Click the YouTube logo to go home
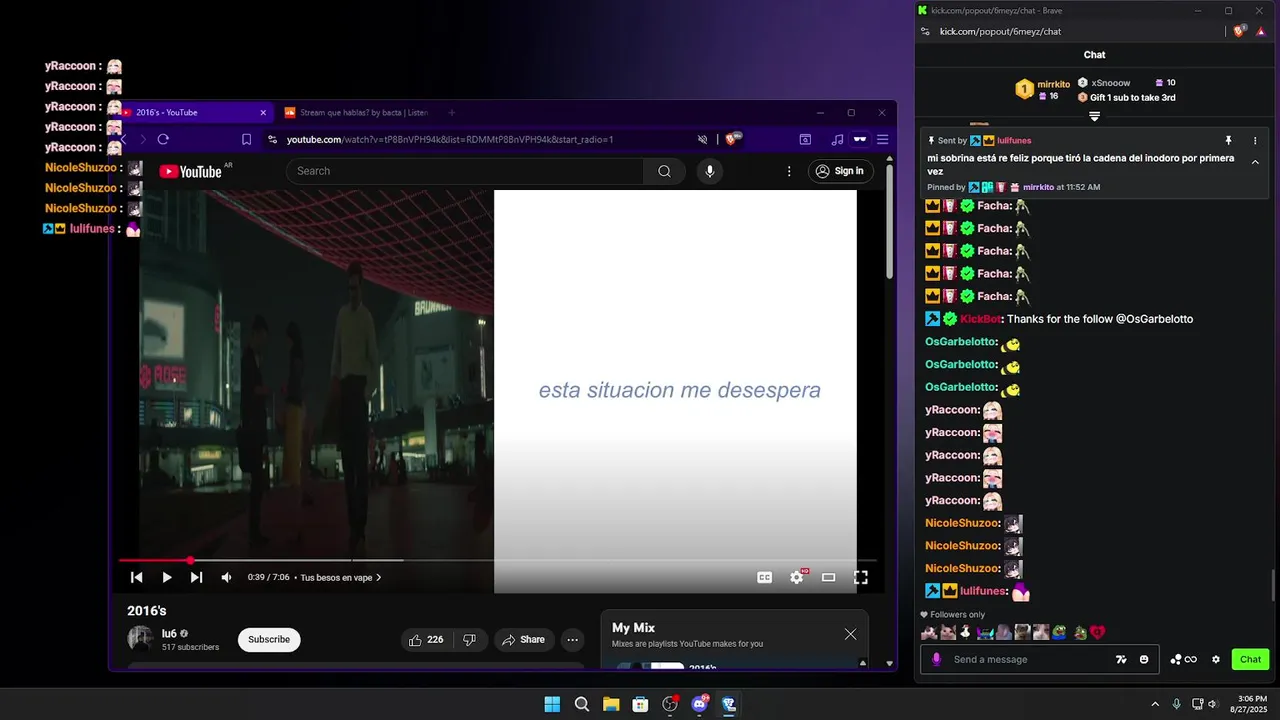 pyautogui.click(x=190, y=171)
